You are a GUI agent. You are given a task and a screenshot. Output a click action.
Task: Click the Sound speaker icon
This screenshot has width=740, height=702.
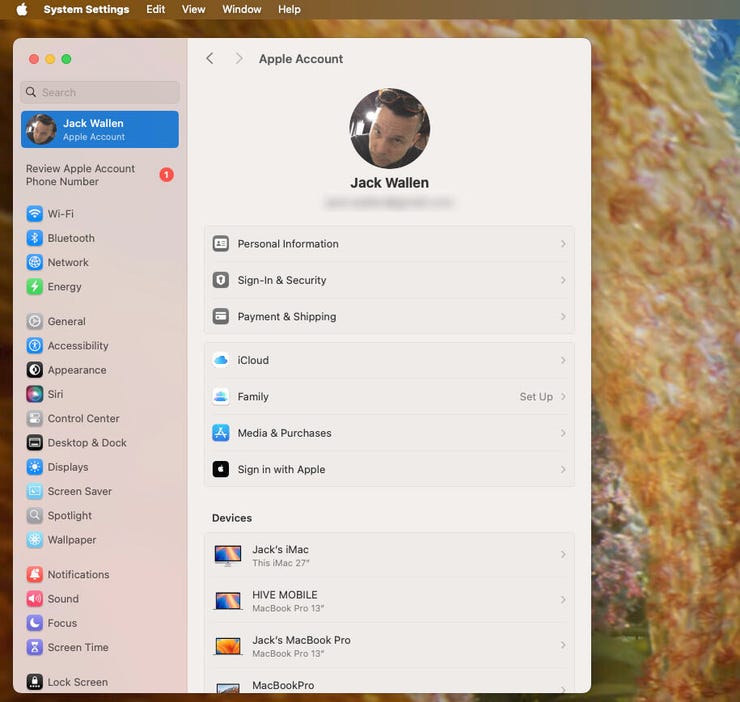pos(34,599)
